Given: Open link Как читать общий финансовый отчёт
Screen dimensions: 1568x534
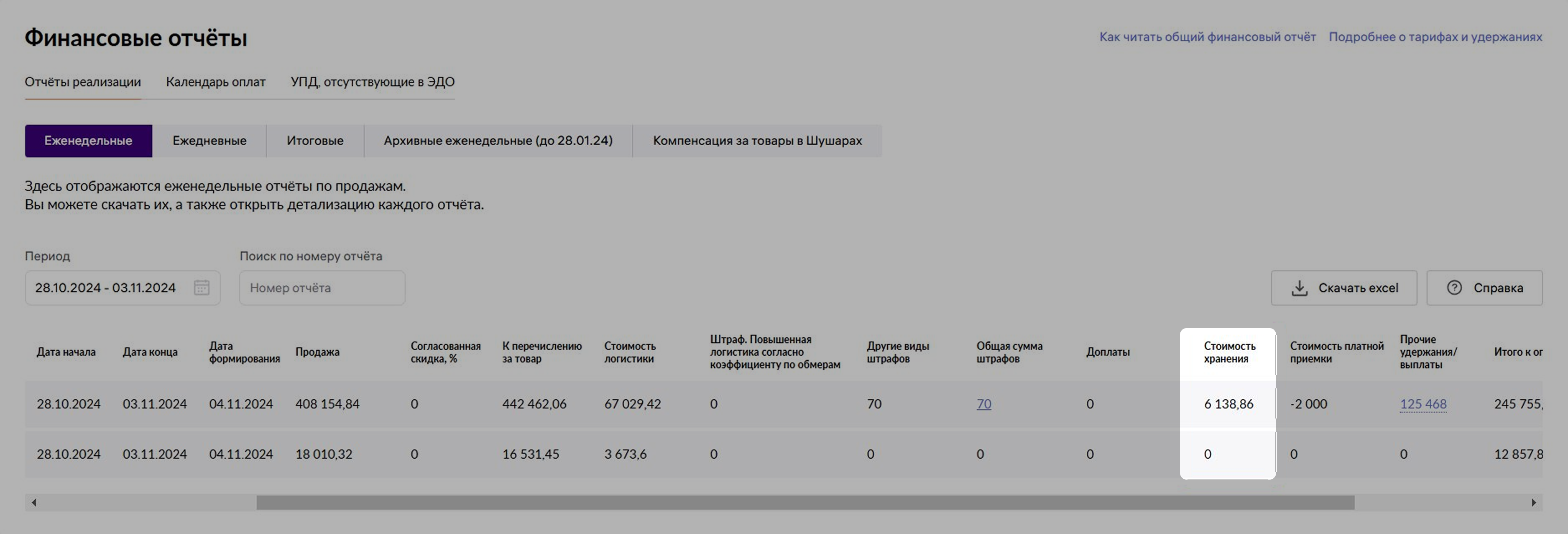Looking at the screenshot, I should 1207,36.
